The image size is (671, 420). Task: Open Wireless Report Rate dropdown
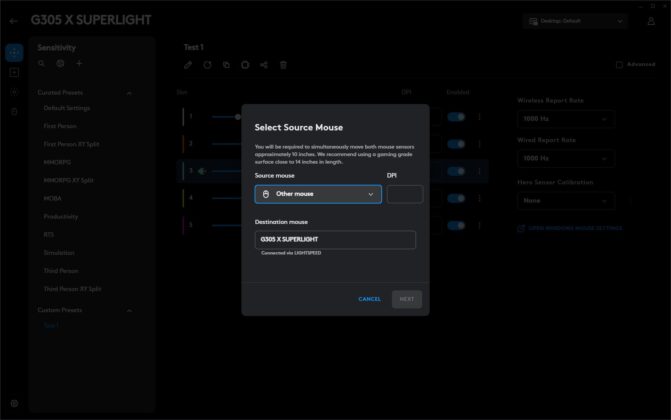tap(566, 119)
